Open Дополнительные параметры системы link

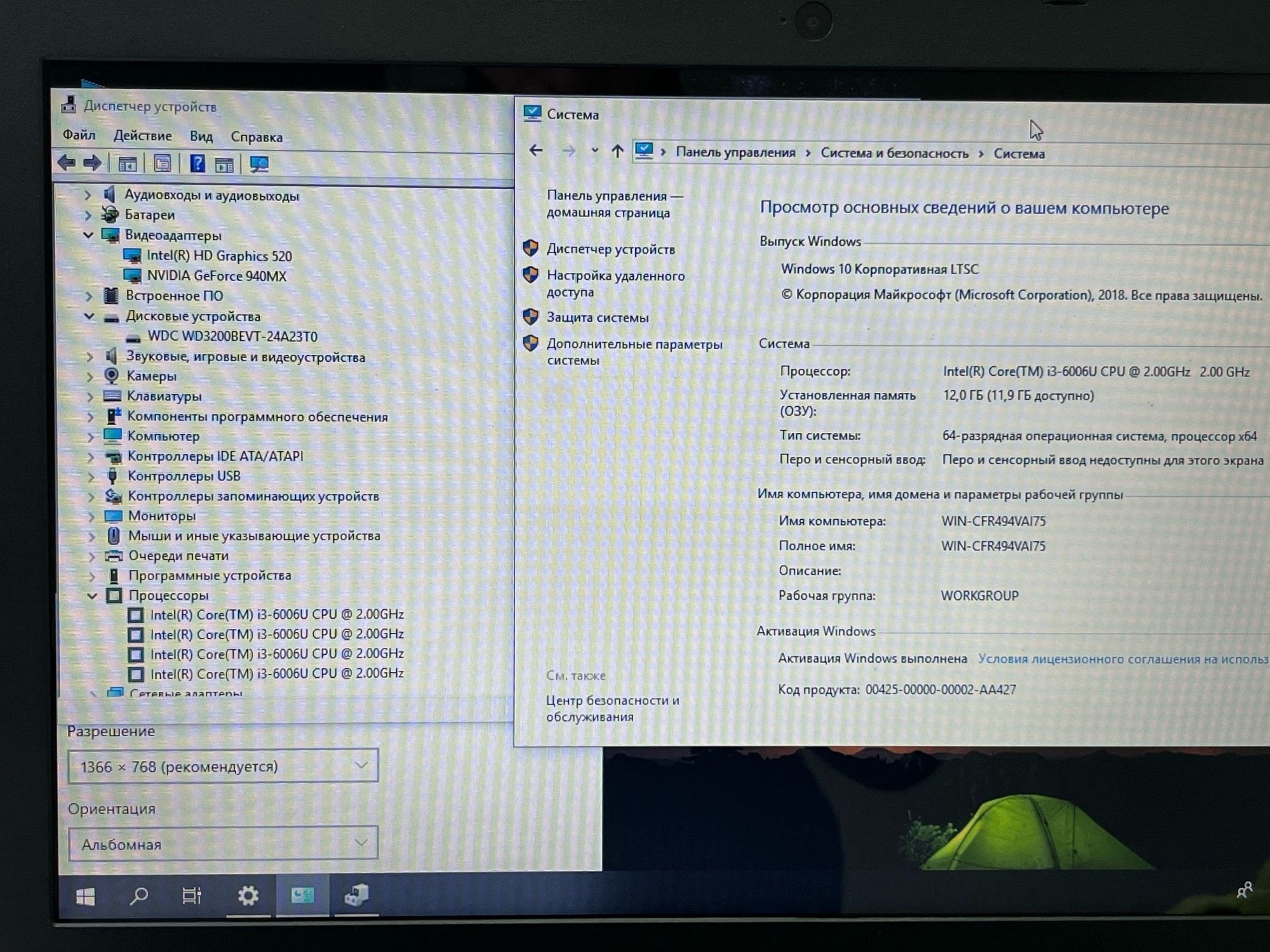pyautogui.click(x=634, y=352)
